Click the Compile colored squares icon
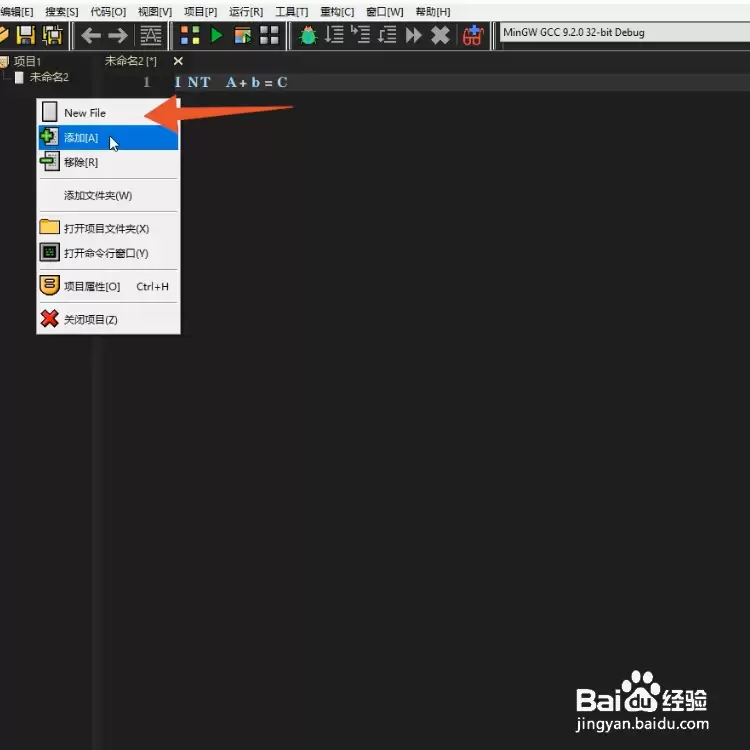The image size is (750, 750). pos(189,35)
